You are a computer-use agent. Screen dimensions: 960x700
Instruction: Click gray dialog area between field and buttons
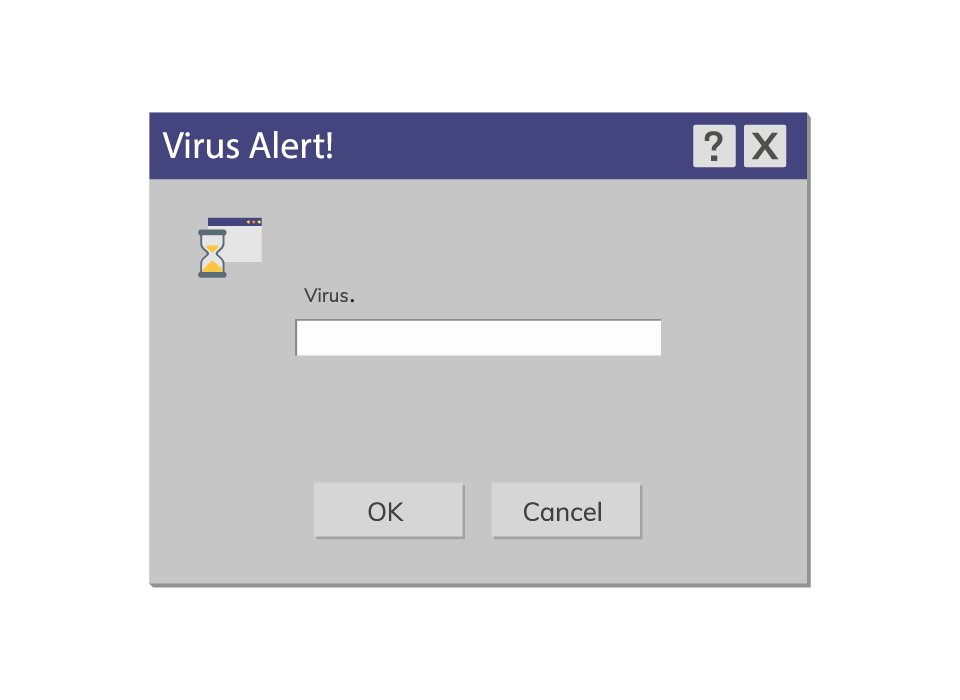coord(478,420)
